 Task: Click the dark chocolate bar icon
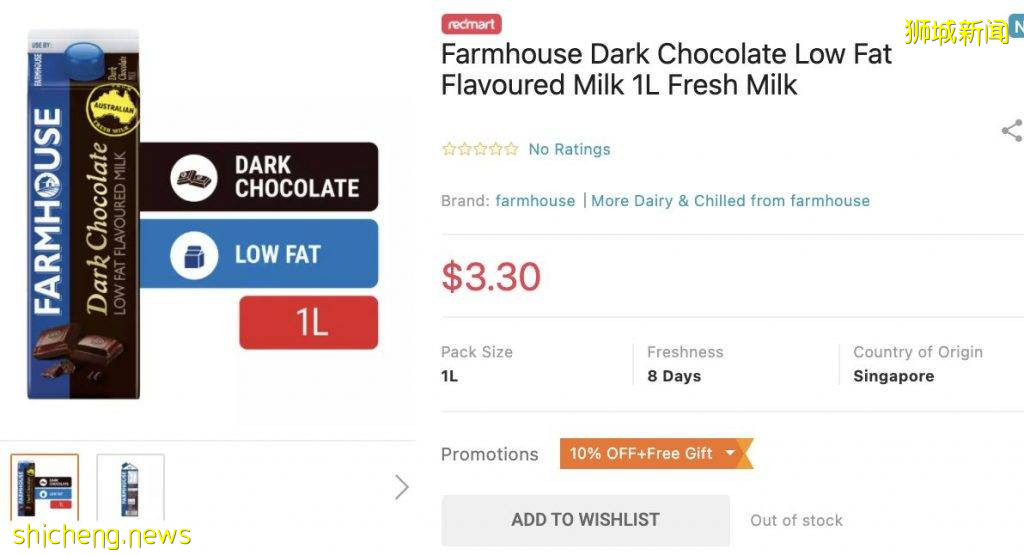pyautogui.click(x=194, y=177)
